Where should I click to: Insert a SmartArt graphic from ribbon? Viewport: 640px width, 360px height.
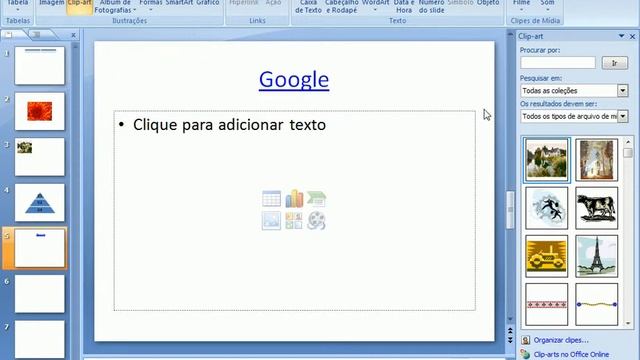pyautogui.click(x=179, y=4)
